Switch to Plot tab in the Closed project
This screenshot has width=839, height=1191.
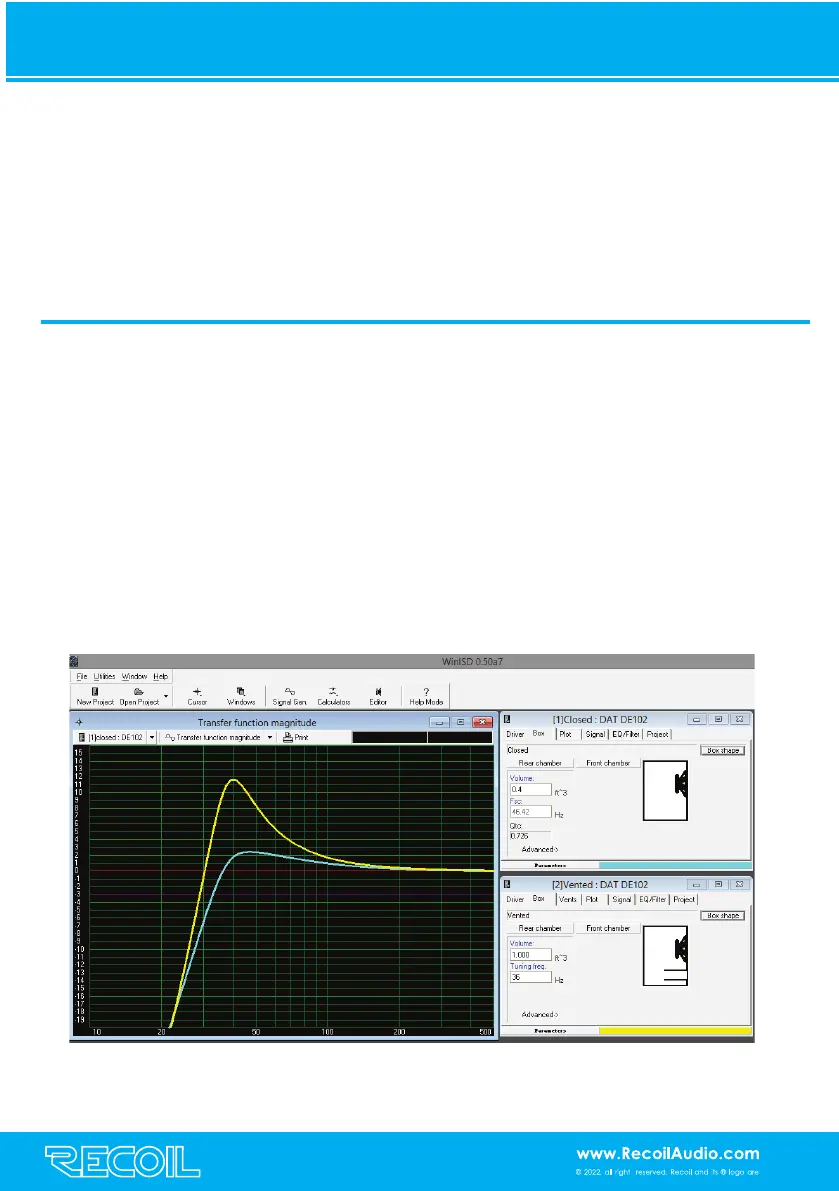point(566,735)
